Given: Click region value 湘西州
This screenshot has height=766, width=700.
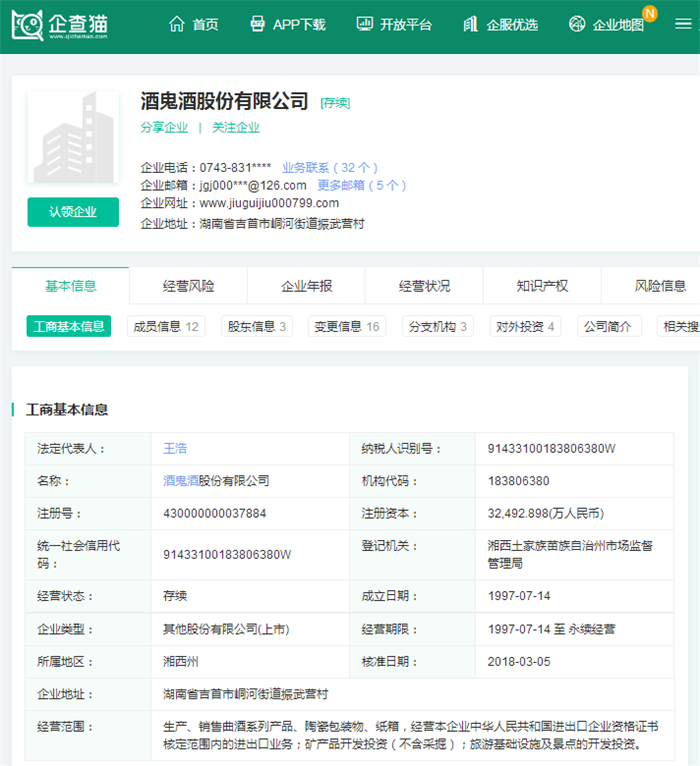Looking at the screenshot, I should click(181, 662).
